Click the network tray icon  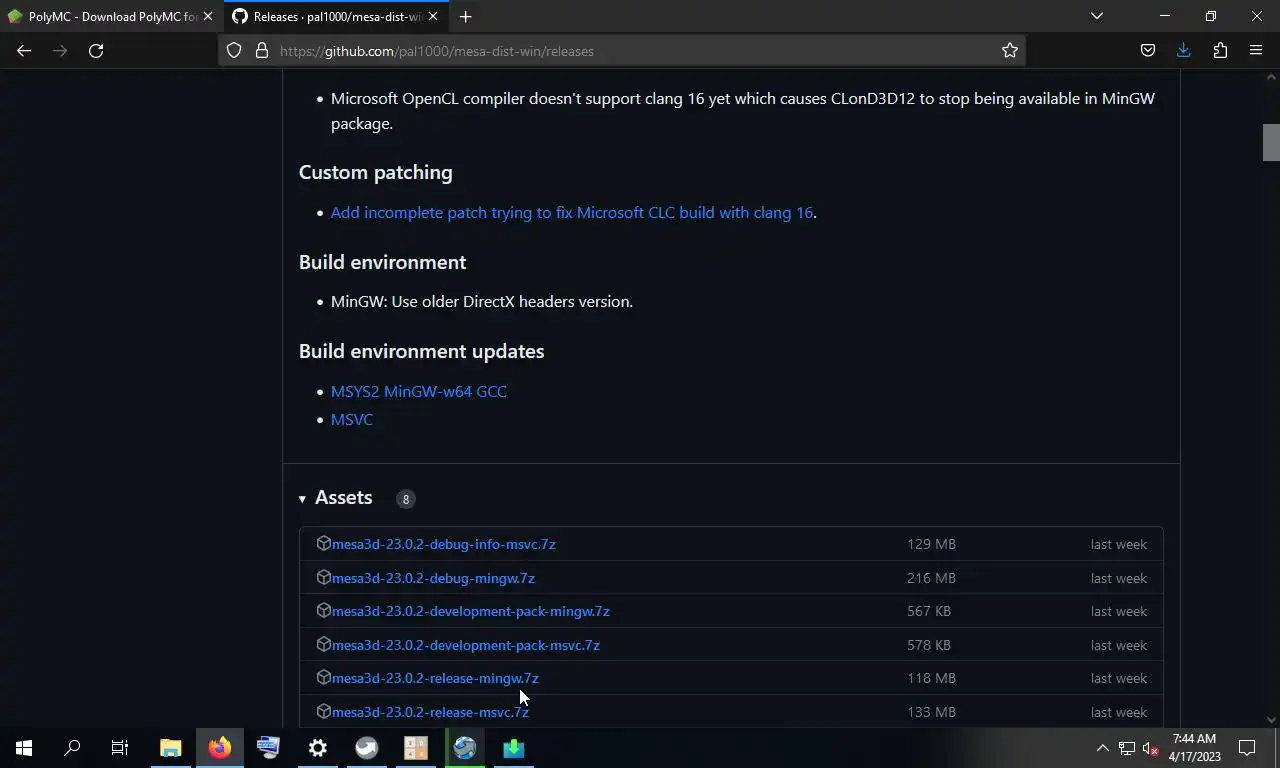[x=1126, y=748]
